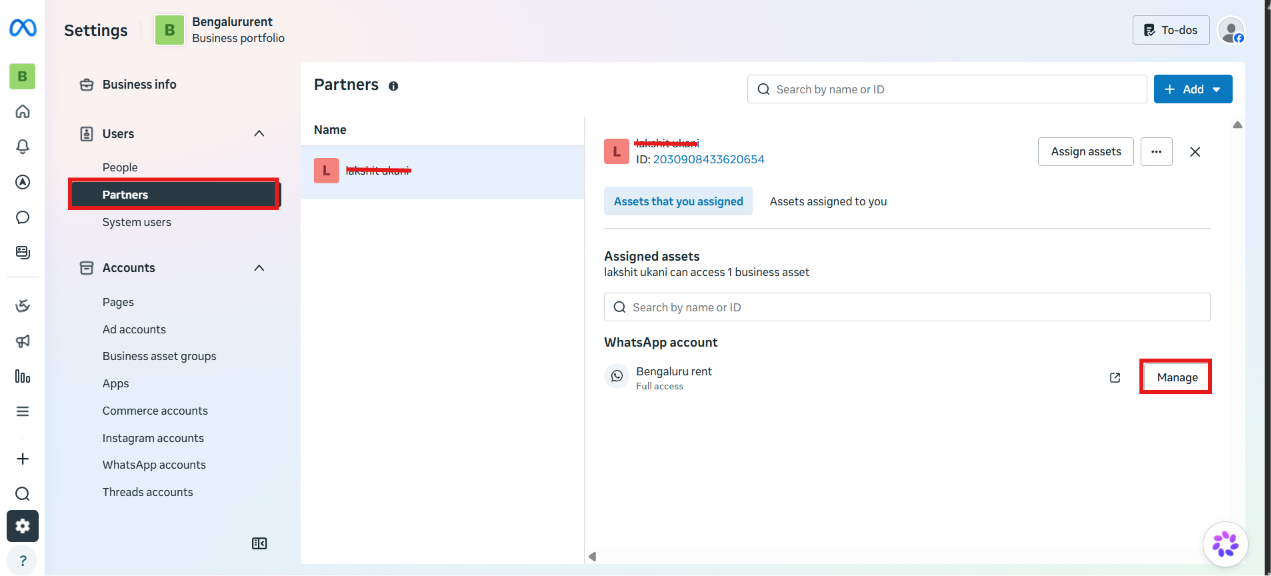Switch to Assets assigned to you tab
The image size is (1271, 576).
pos(828,201)
